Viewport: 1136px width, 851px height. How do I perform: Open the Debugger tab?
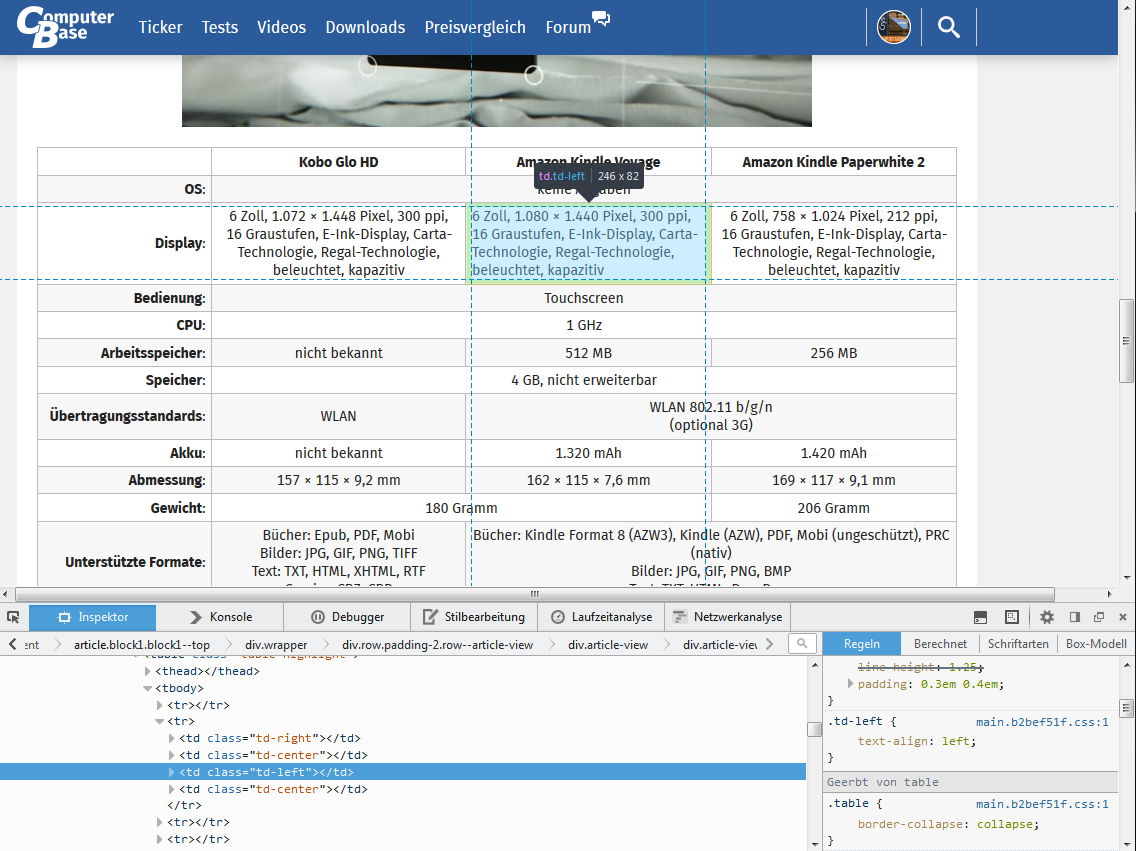tap(347, 617)
